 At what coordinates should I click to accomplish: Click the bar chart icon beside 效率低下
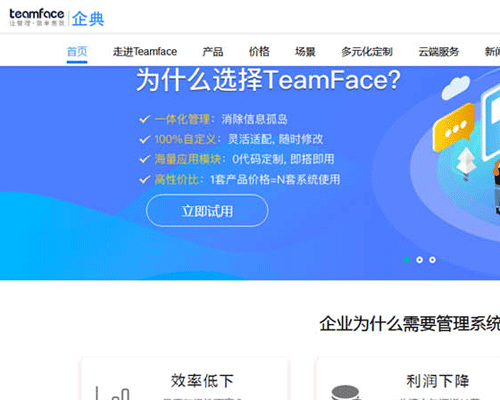pos(112,393)
